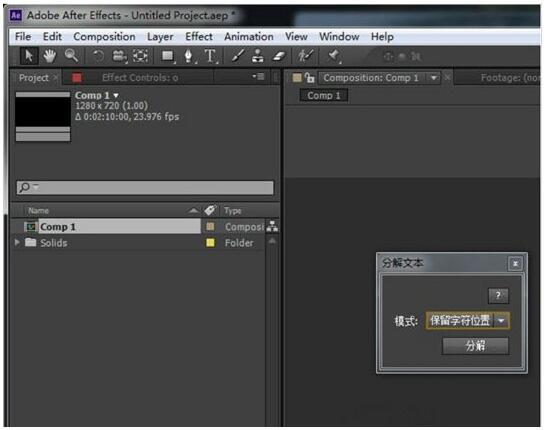550x430 pixels.
Task: Open the View menu
Action: click(296, 36)
